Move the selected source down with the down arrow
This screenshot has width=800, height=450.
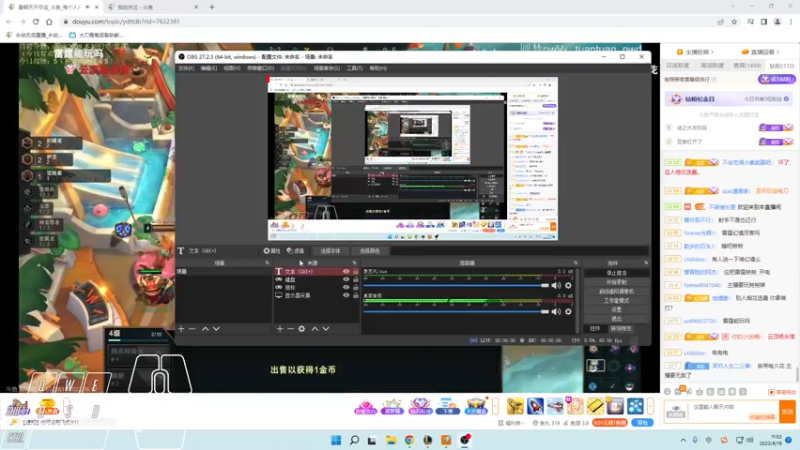coord(326,329)
